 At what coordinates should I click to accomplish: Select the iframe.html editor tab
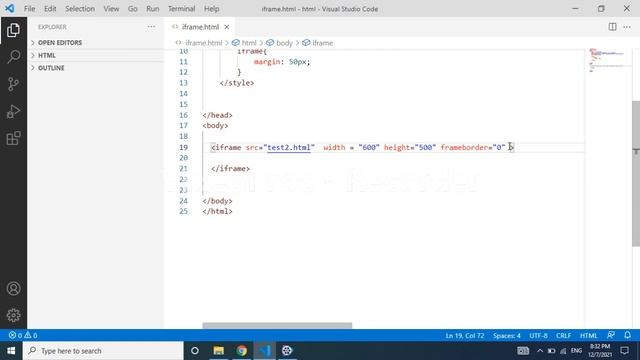200,27
